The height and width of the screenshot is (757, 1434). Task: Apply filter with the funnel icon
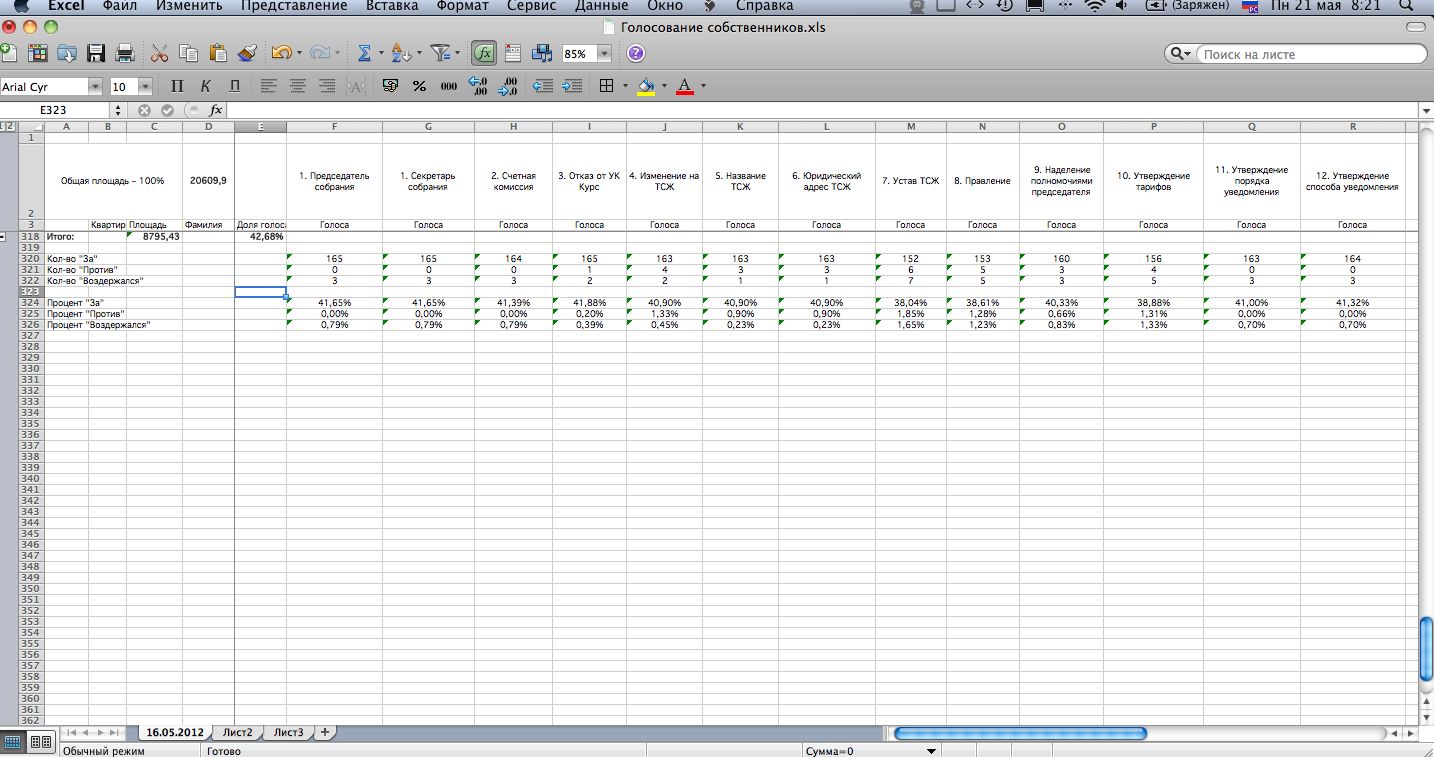[x=440, y=53]
